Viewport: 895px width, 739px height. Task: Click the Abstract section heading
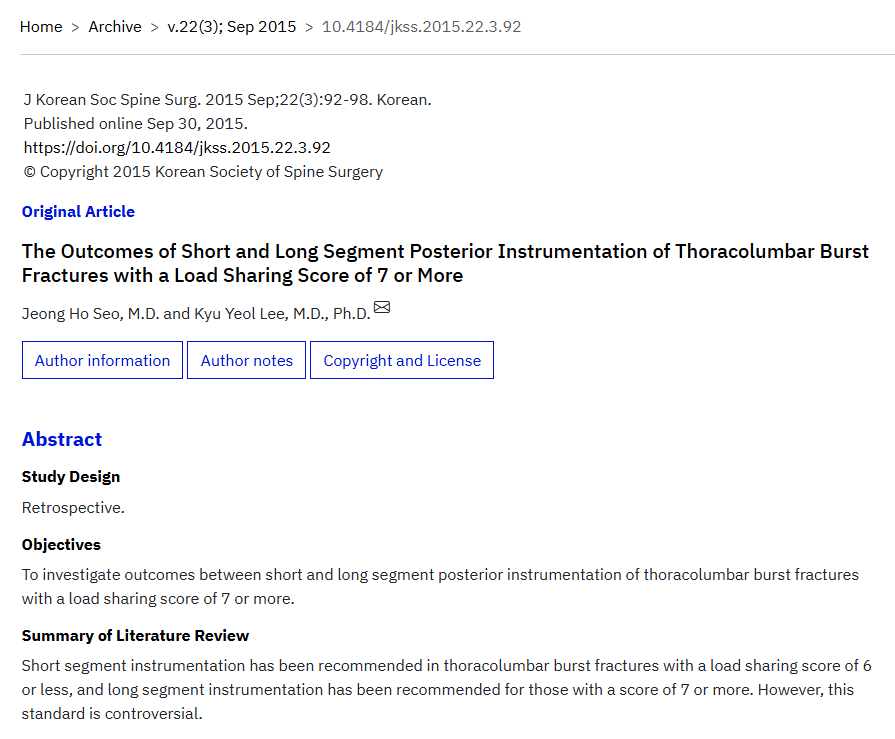[x=62, y=440]
